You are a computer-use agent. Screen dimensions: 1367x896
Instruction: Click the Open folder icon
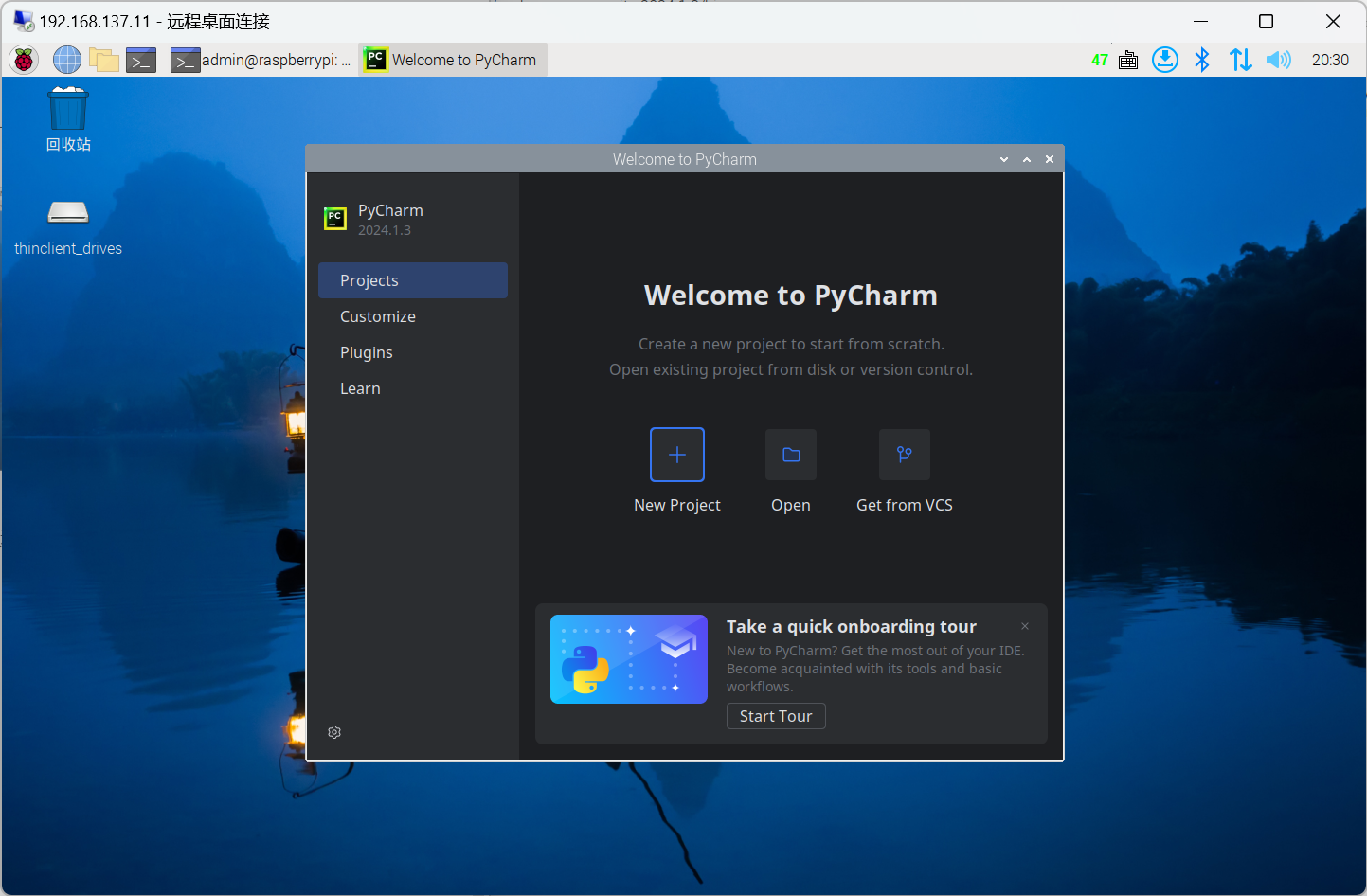791,455
